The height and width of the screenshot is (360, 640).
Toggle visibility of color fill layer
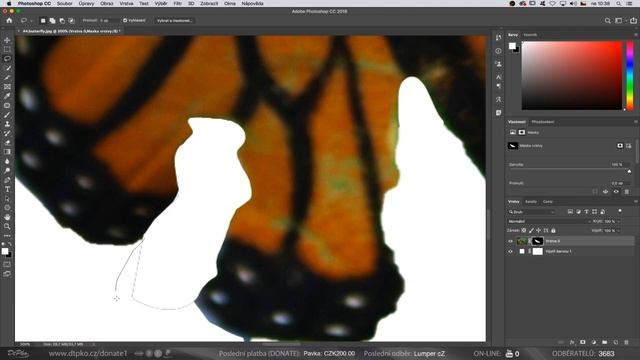point(510,251)
